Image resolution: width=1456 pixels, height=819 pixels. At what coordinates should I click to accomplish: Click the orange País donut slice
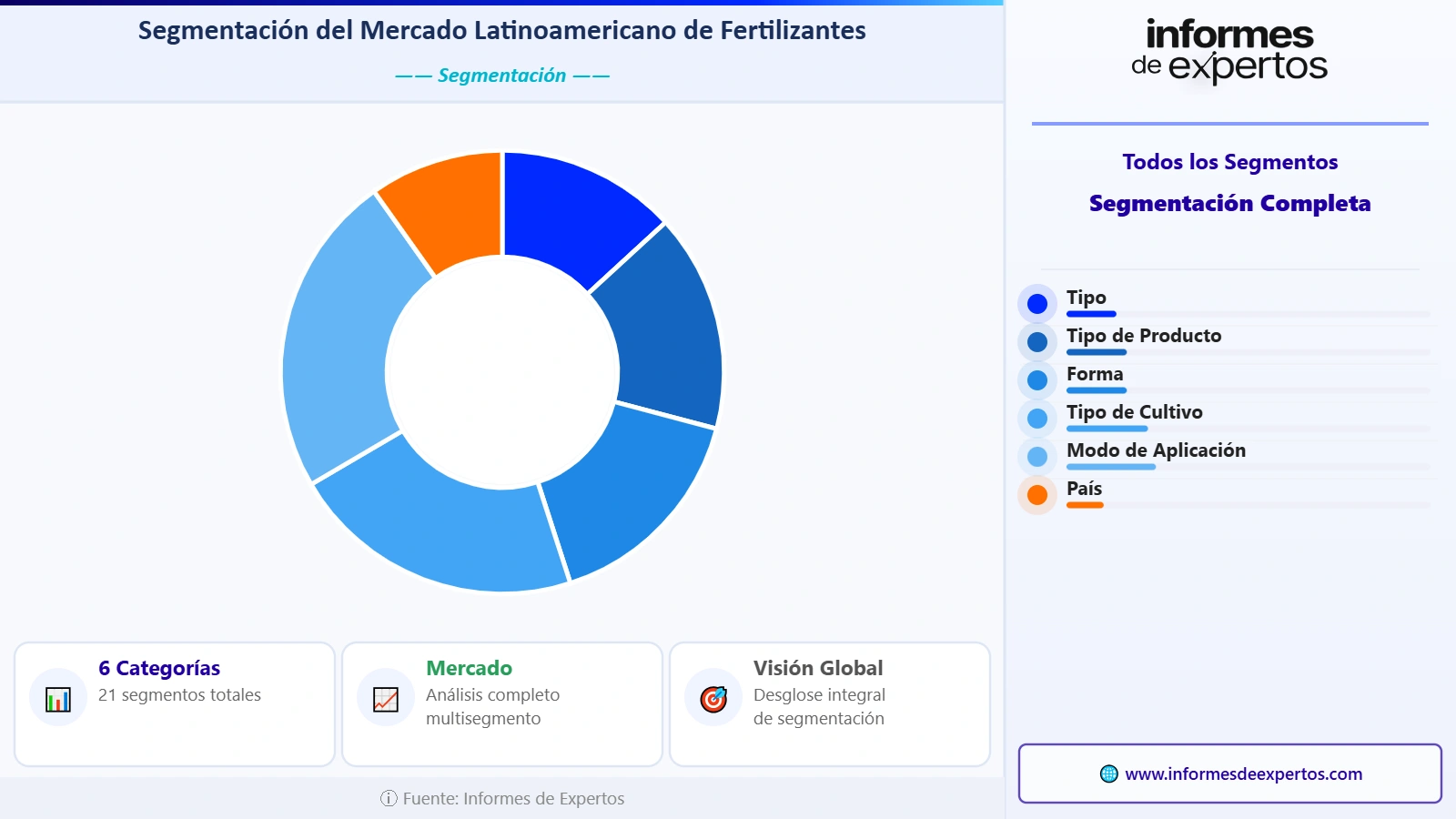[x=450, y=207]
